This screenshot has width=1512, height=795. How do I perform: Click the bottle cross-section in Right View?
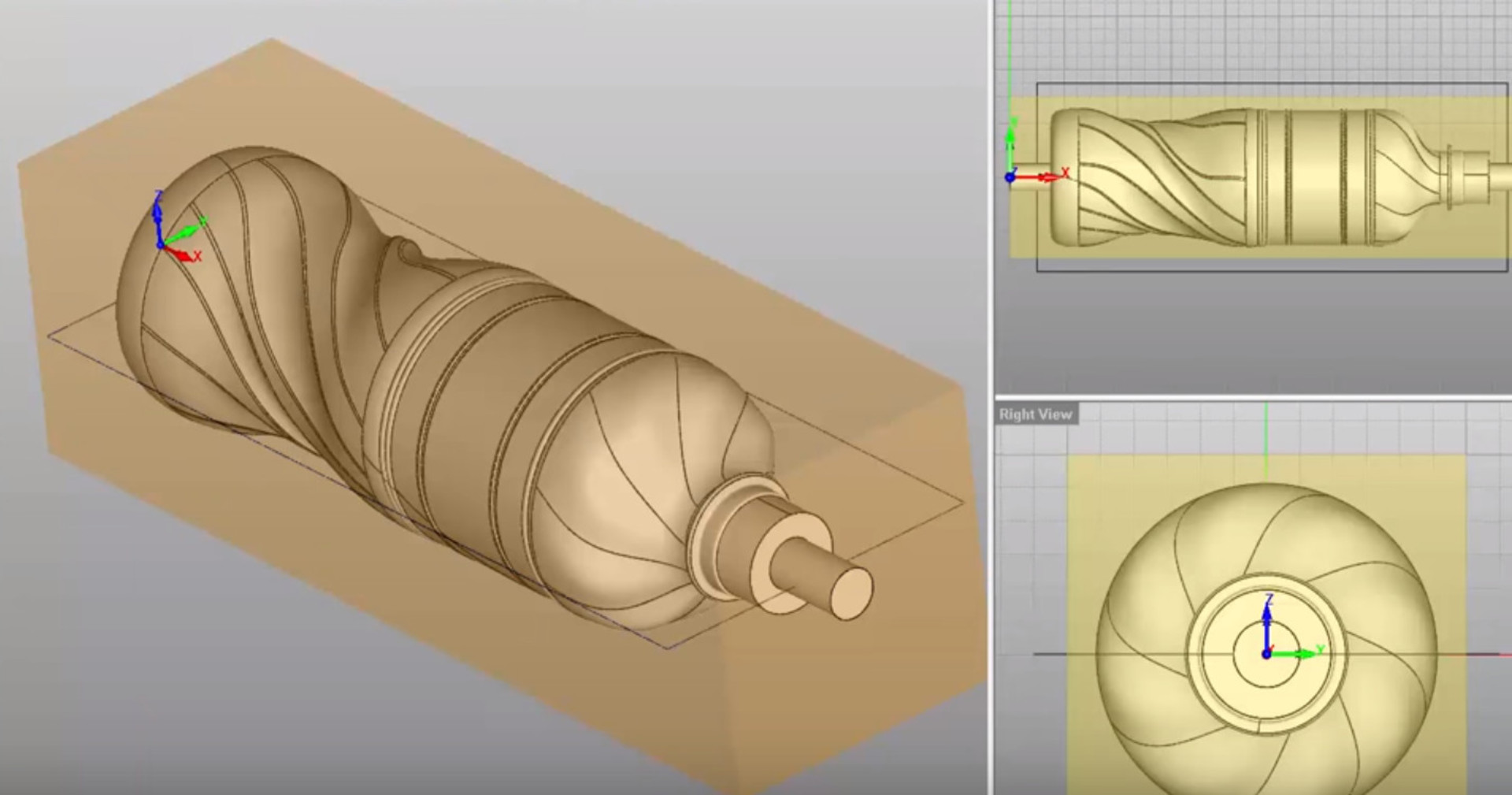tap(1266, 638)
